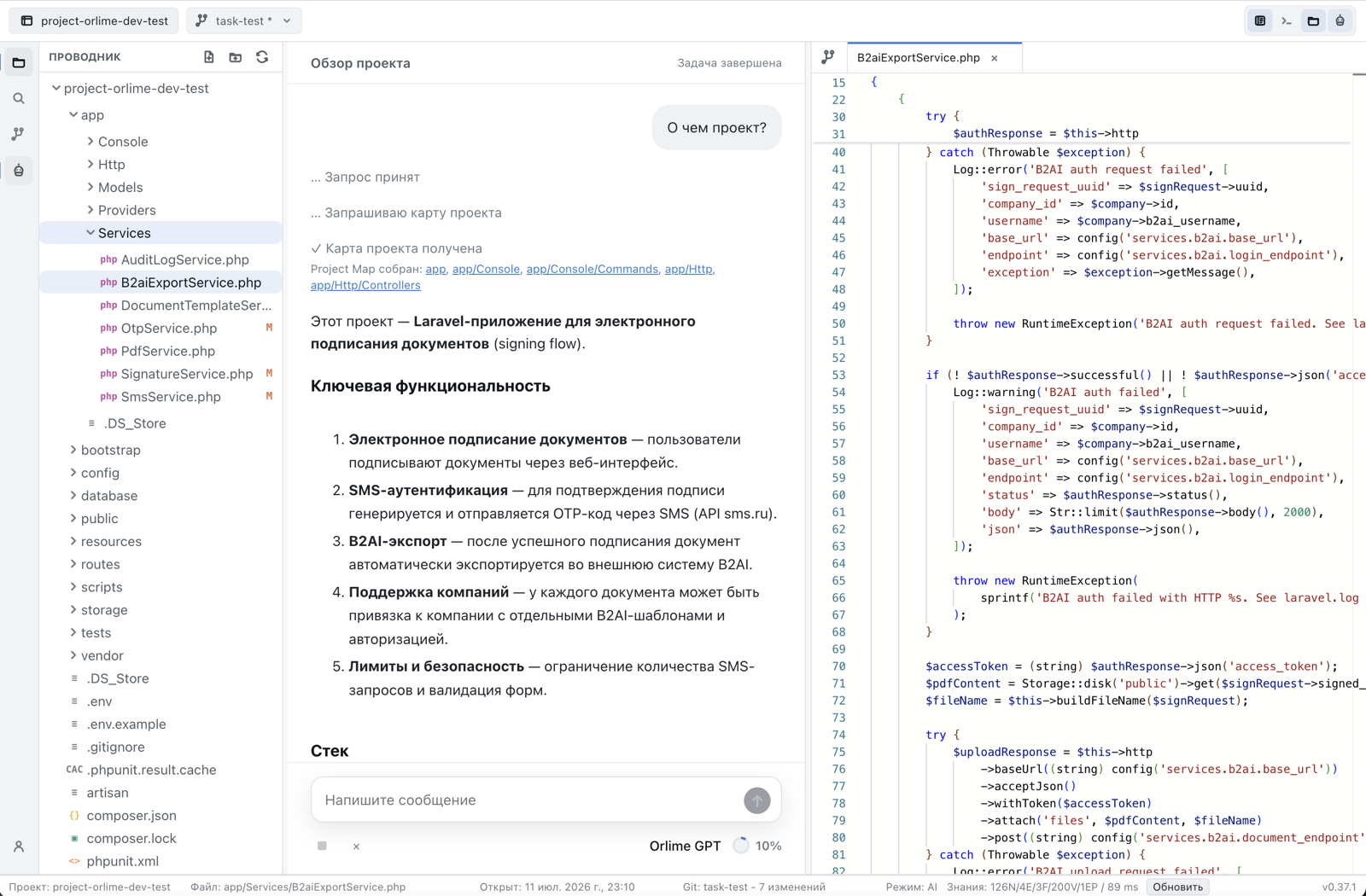Click the New Folder icon in the Explorer header
The image size is (1366, 896).
(236, 57)
